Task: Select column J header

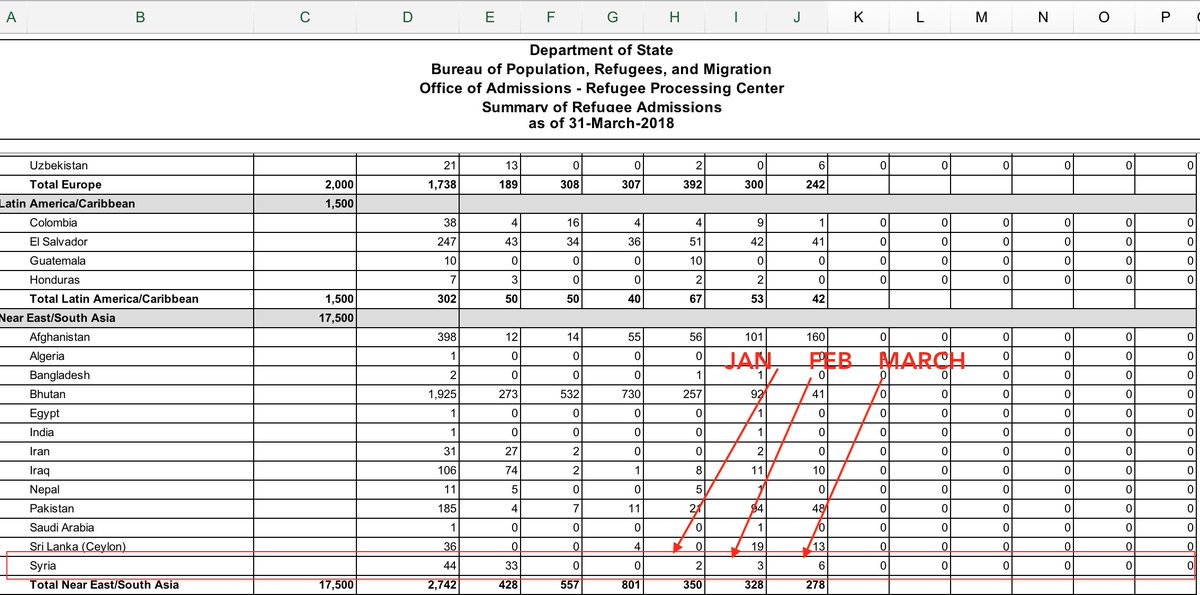Action: click(798, 16)
